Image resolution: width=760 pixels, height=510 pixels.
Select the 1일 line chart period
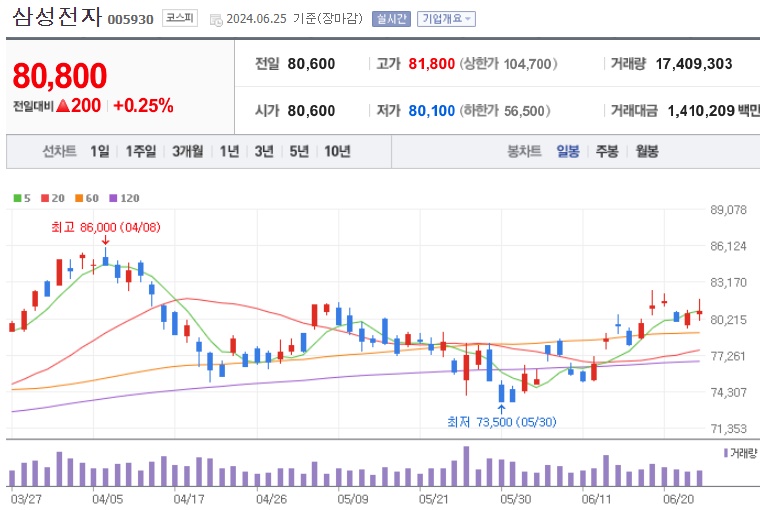(100, 151)
